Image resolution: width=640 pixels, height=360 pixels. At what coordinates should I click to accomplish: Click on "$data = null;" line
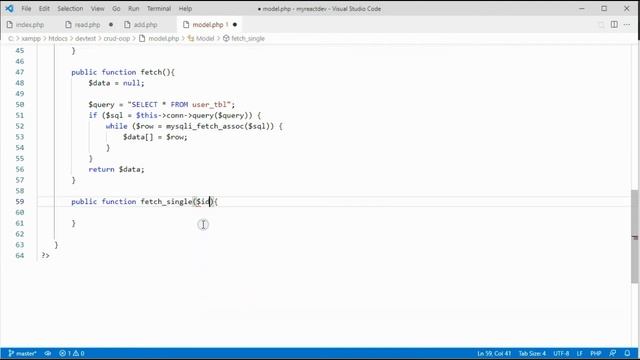[116, 83]
